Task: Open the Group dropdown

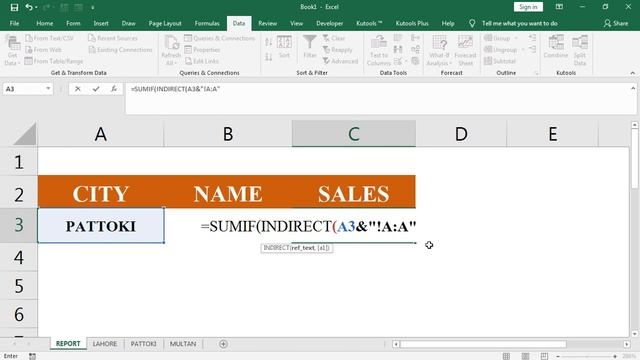Action: click(501, 38)
